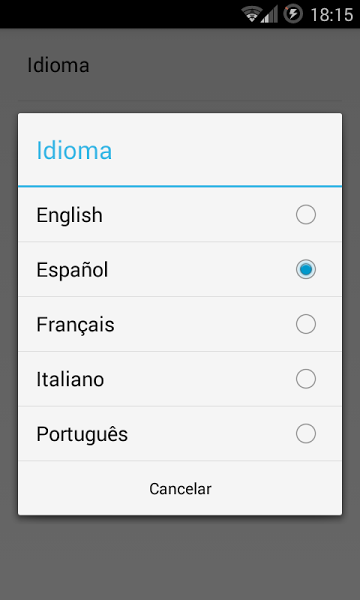Image resolution: width=360 pixels, height=600 pixels.
Task: Select the Français radio button
Action: [306, 324]
